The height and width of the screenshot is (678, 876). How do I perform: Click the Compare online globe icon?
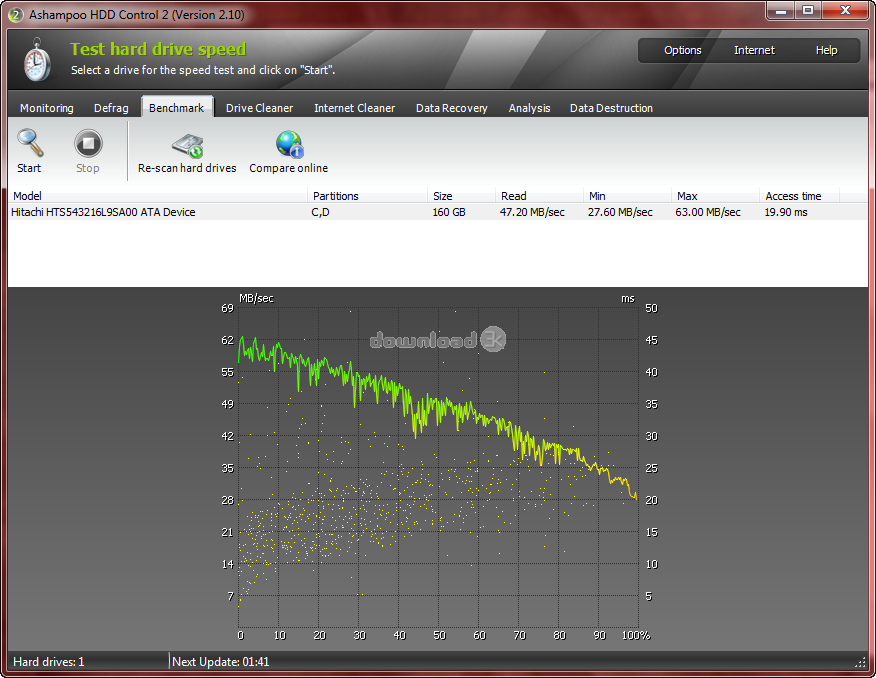pos(289,144)
